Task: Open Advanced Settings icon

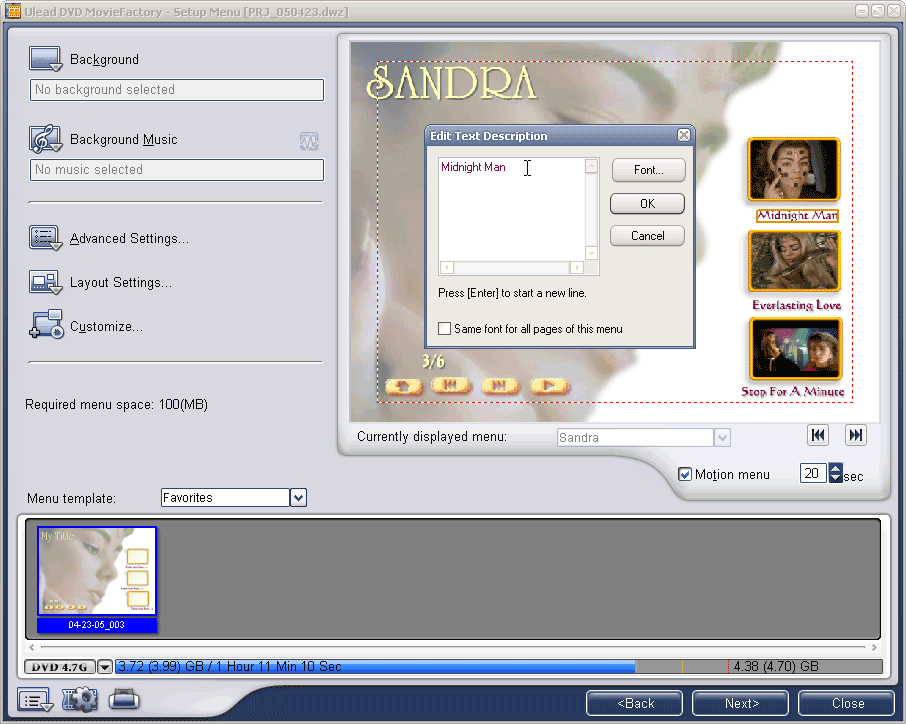Action: [x=45, y=238]
